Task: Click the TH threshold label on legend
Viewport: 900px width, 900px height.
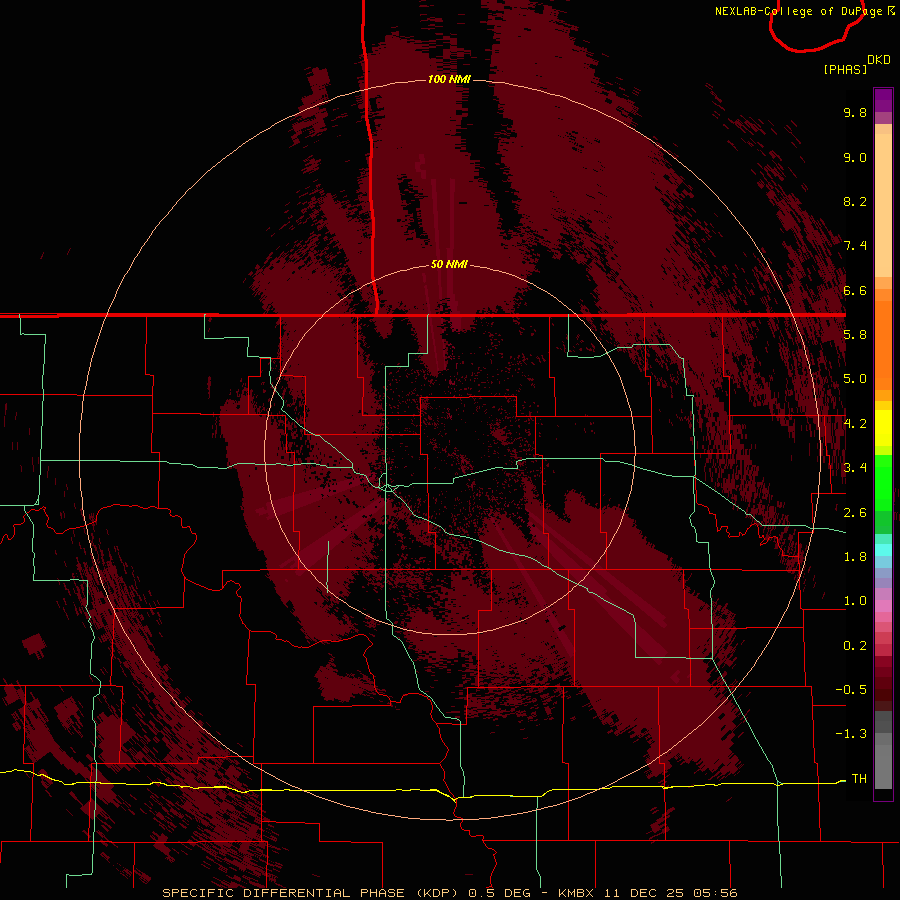Action: (x=859, y=779)
